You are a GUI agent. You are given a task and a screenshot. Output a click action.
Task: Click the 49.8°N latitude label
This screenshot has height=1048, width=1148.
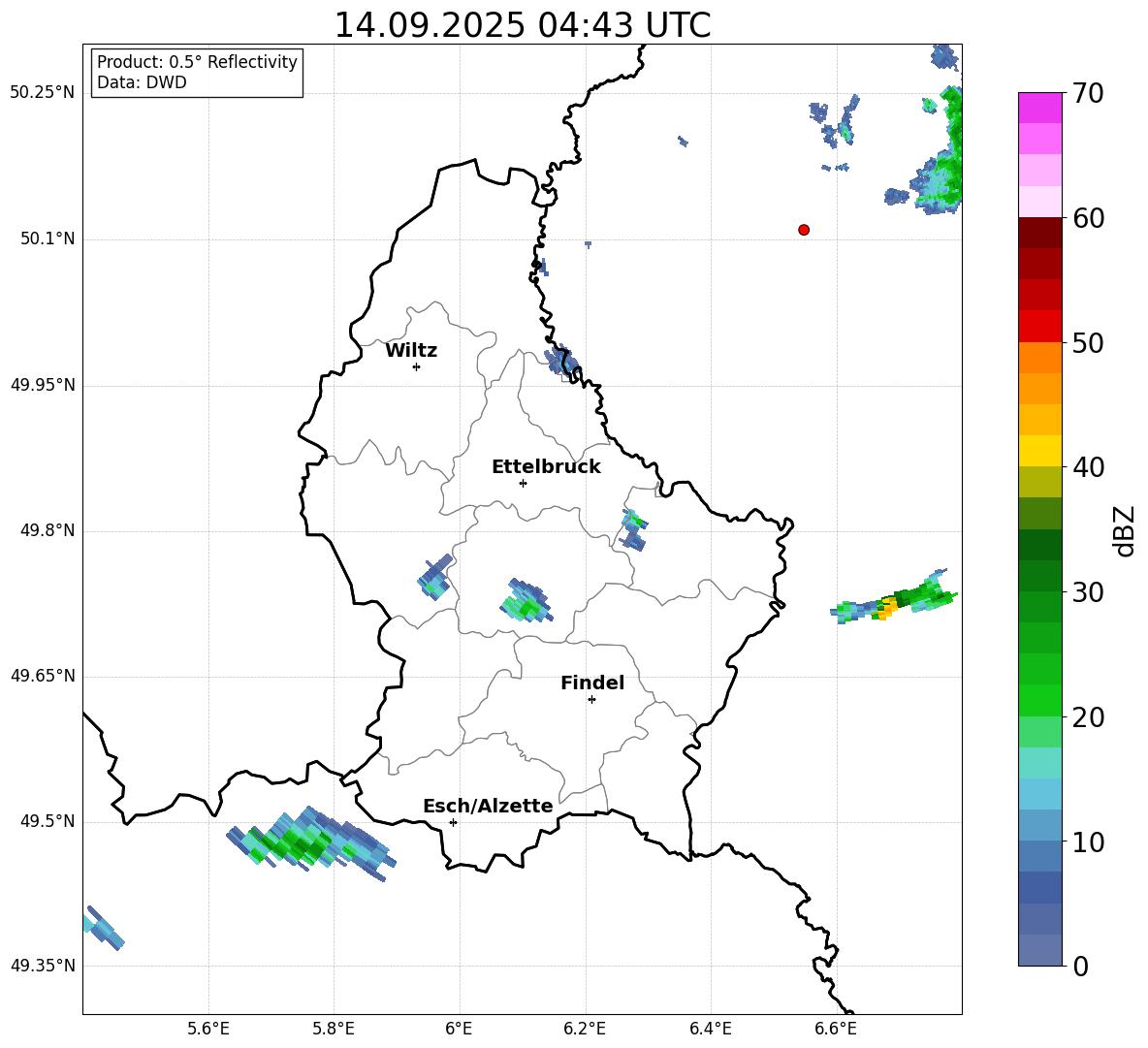(x=48, y=530)
